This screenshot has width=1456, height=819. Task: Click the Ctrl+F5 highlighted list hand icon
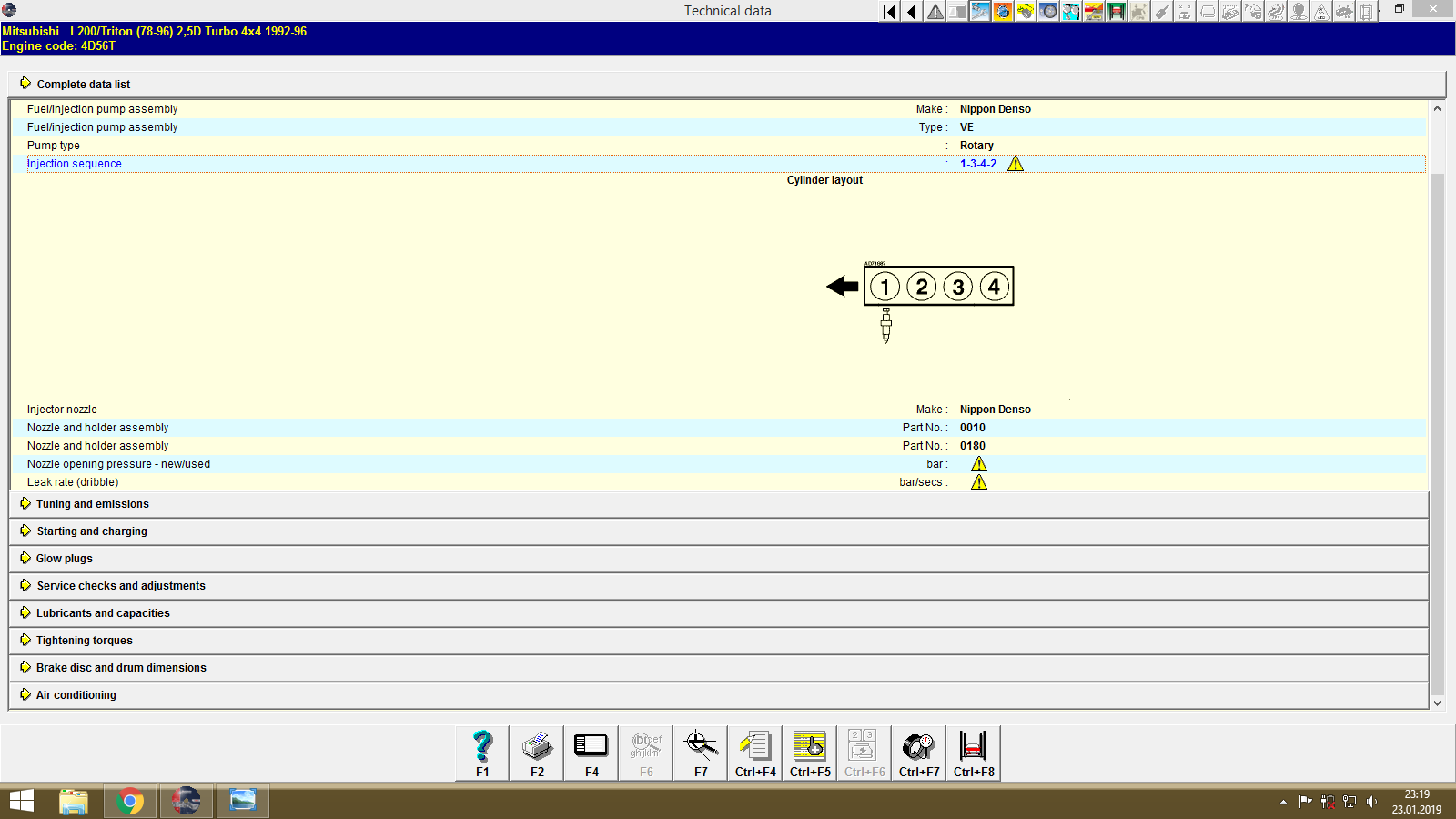[810, 753]
